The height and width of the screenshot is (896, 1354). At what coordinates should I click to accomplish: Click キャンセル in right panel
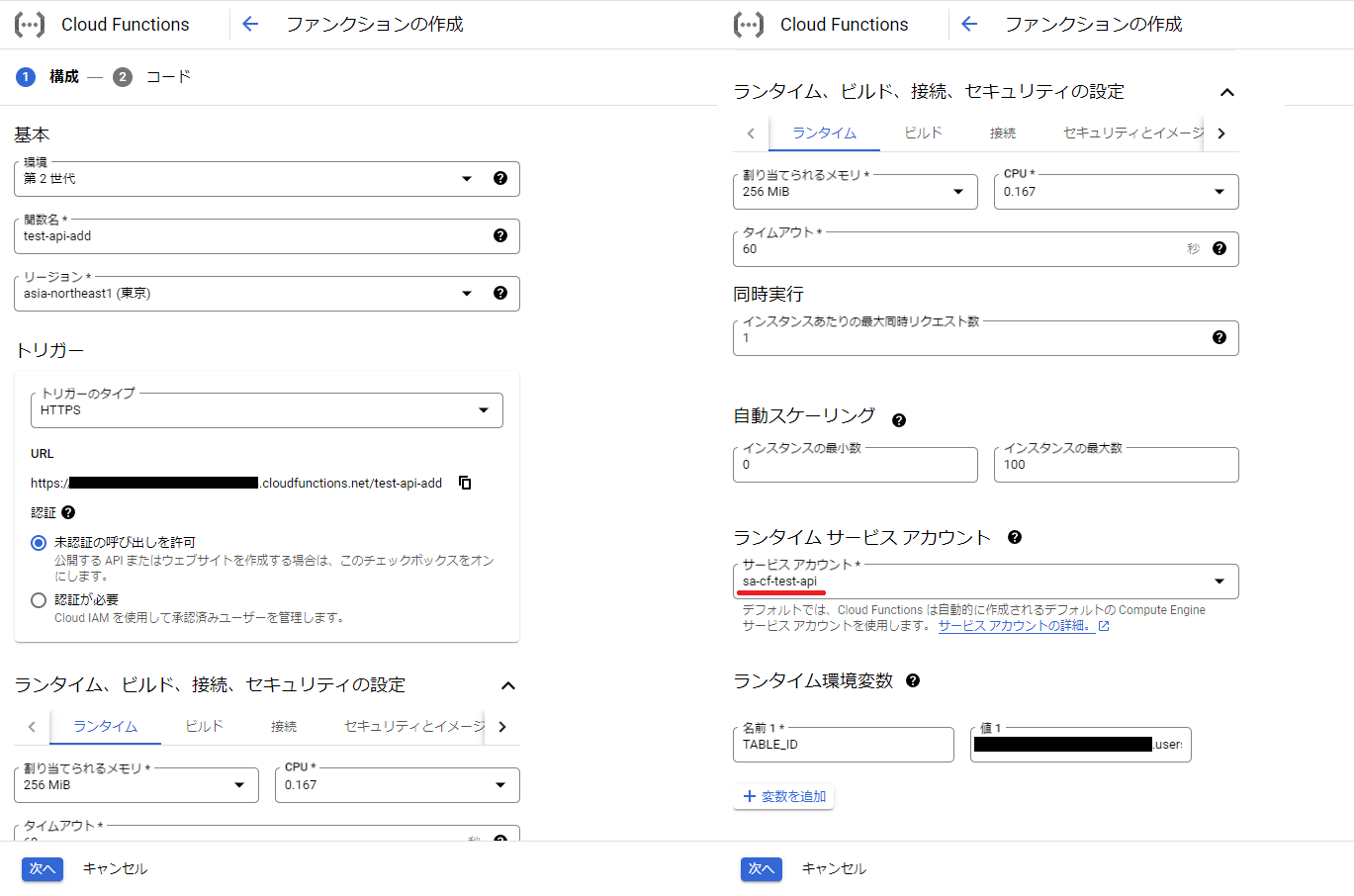coord(835,868)
